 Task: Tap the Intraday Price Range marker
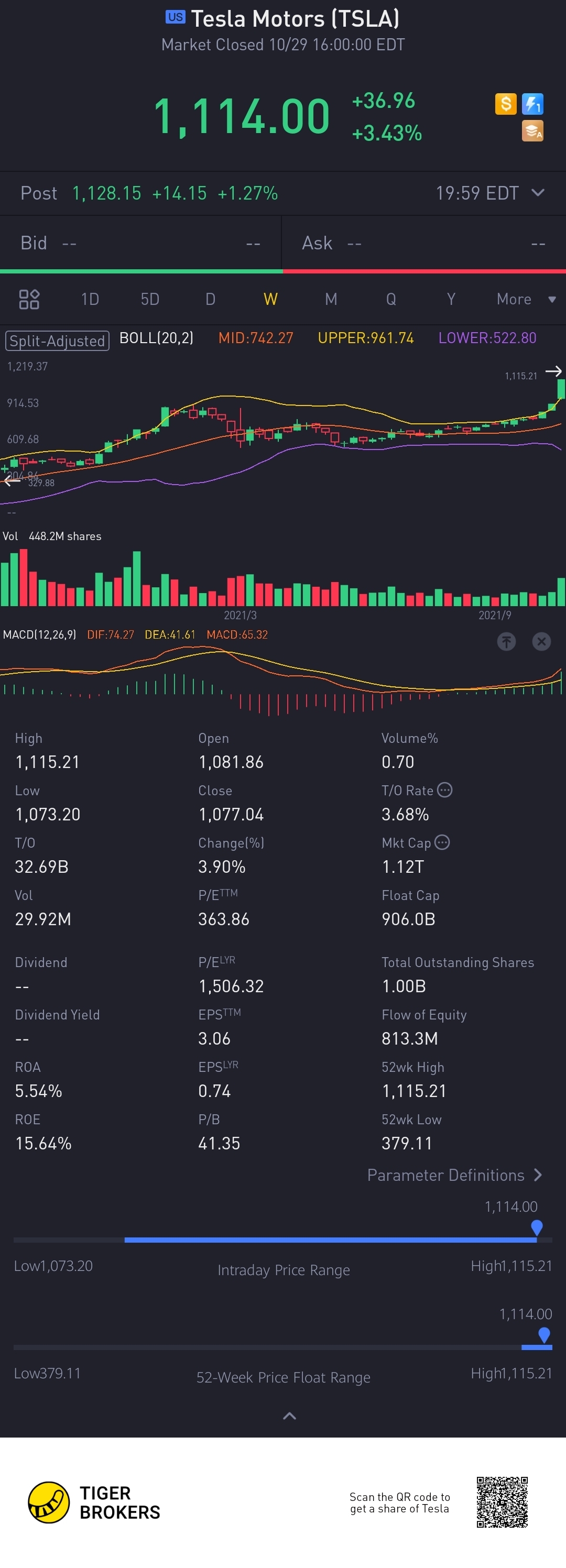[537, 1228]
